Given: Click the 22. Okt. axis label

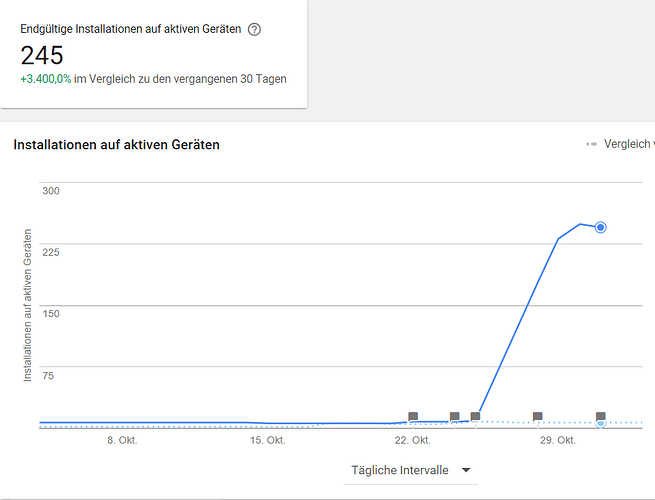Looking at the screenshot, I should [413, 440].
